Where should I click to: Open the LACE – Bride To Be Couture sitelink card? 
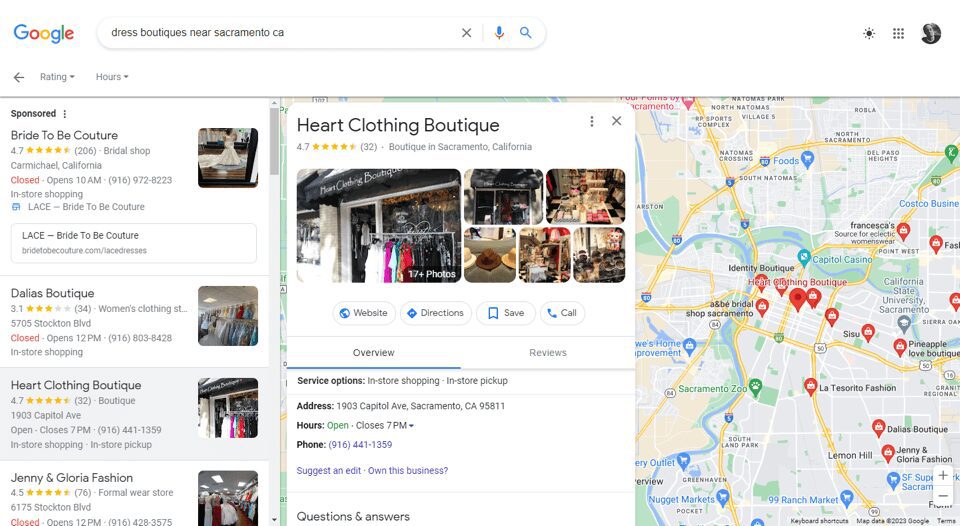(134, 243)
